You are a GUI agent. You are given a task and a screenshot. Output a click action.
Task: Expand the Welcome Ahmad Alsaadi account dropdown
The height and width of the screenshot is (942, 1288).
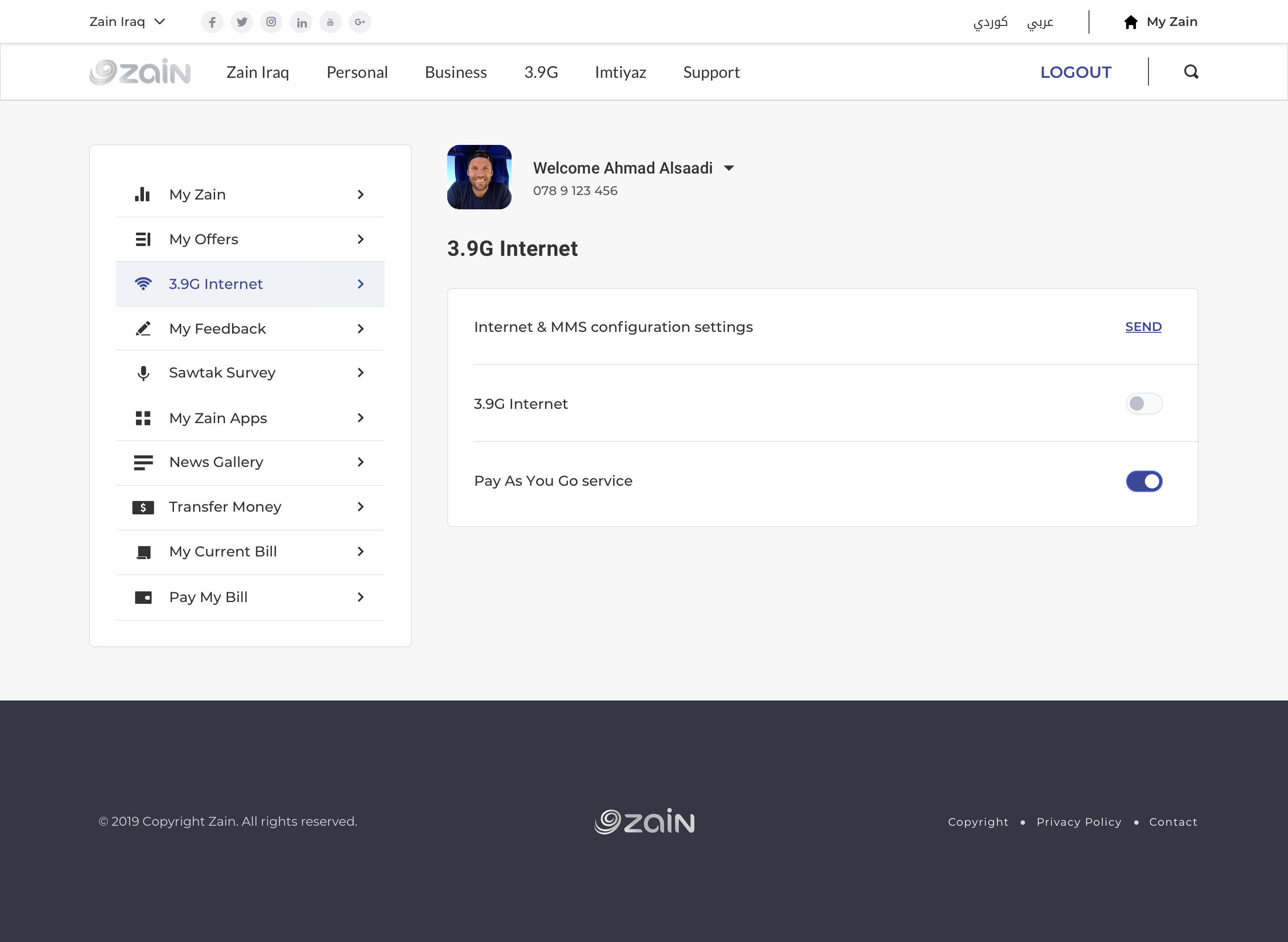pyautogui.click(x=729, y=168)
